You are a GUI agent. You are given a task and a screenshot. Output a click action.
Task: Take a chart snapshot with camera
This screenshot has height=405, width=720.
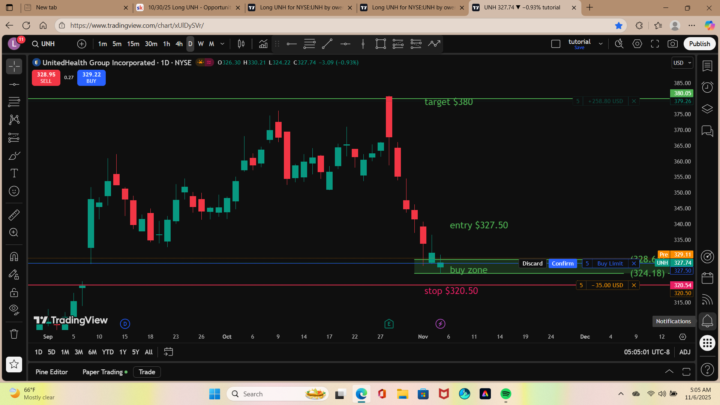pyautogui.click(x=673, y=44)
